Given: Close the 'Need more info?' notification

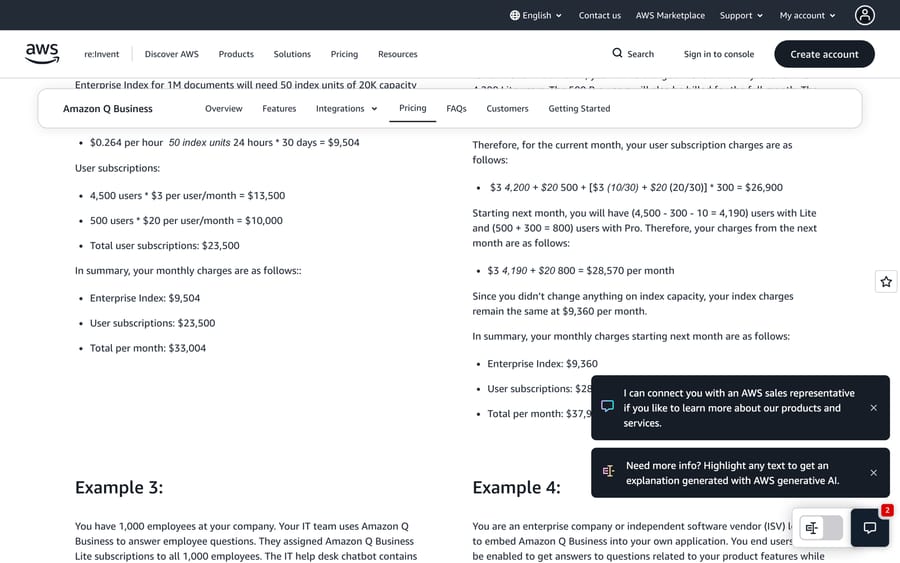Looking at the screenshot, I should coord(874,473).
